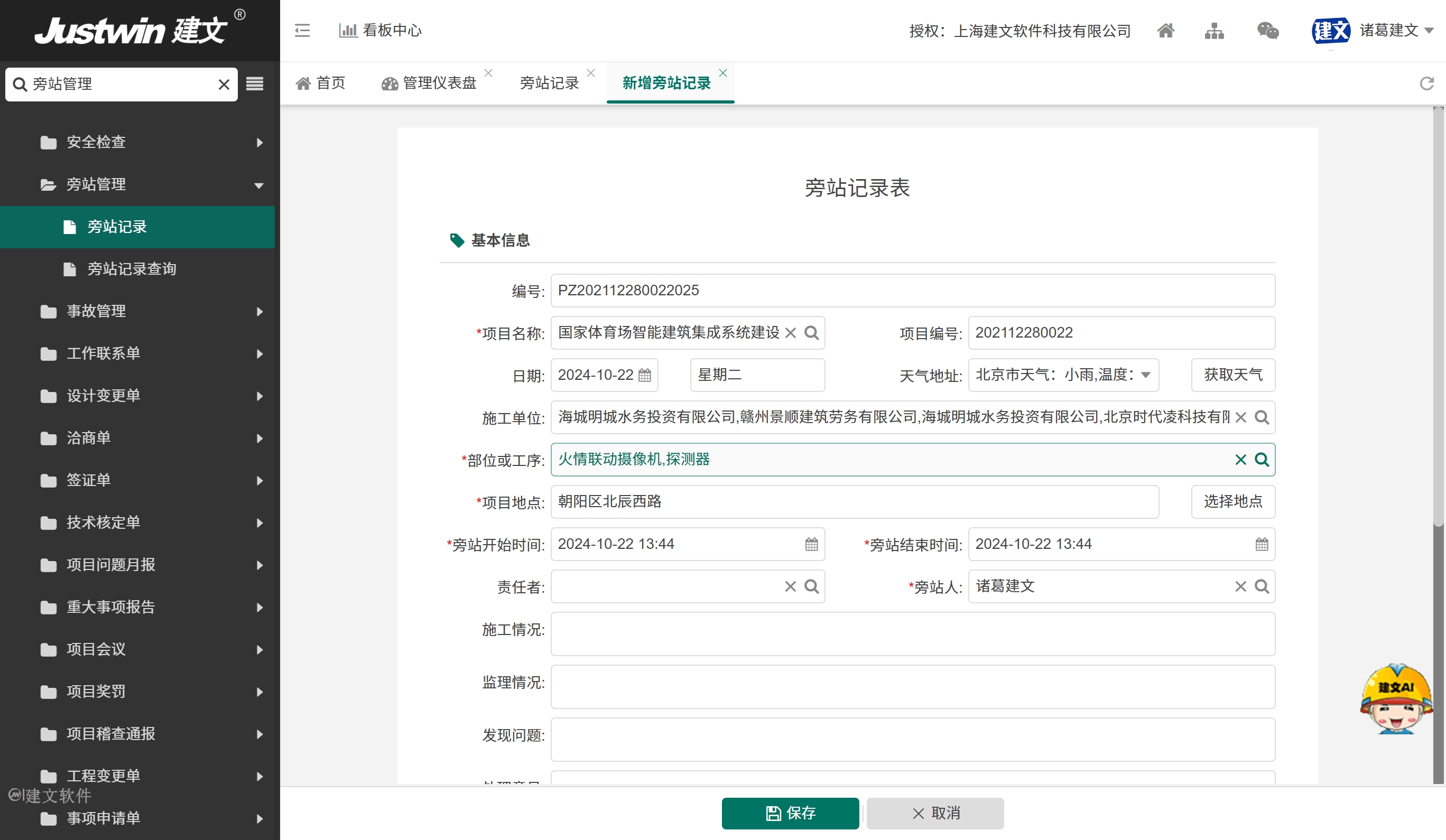Refresh the page with the reload icon

tap(1426, 84)
